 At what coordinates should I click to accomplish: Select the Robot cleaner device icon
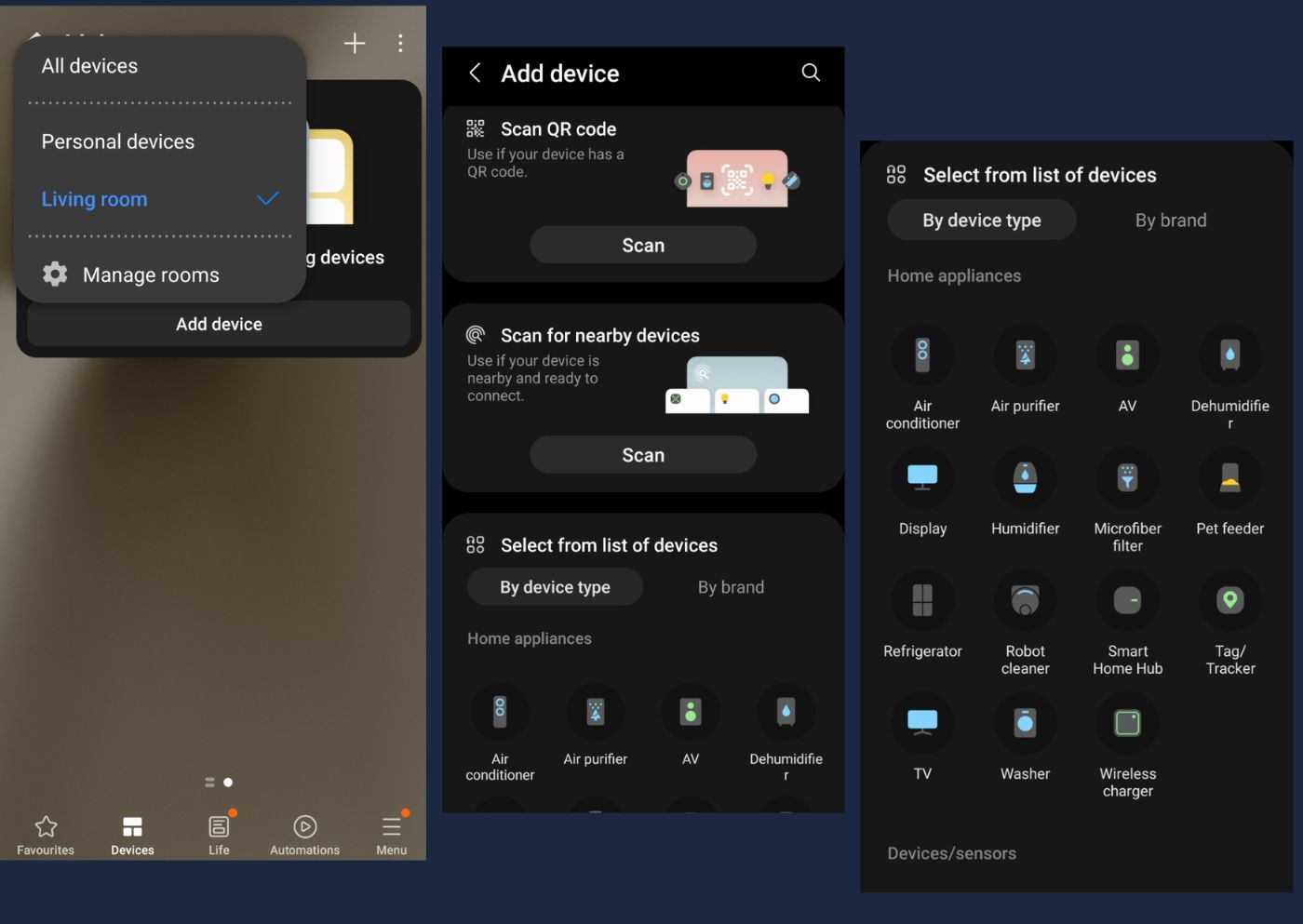[1025, 601]
